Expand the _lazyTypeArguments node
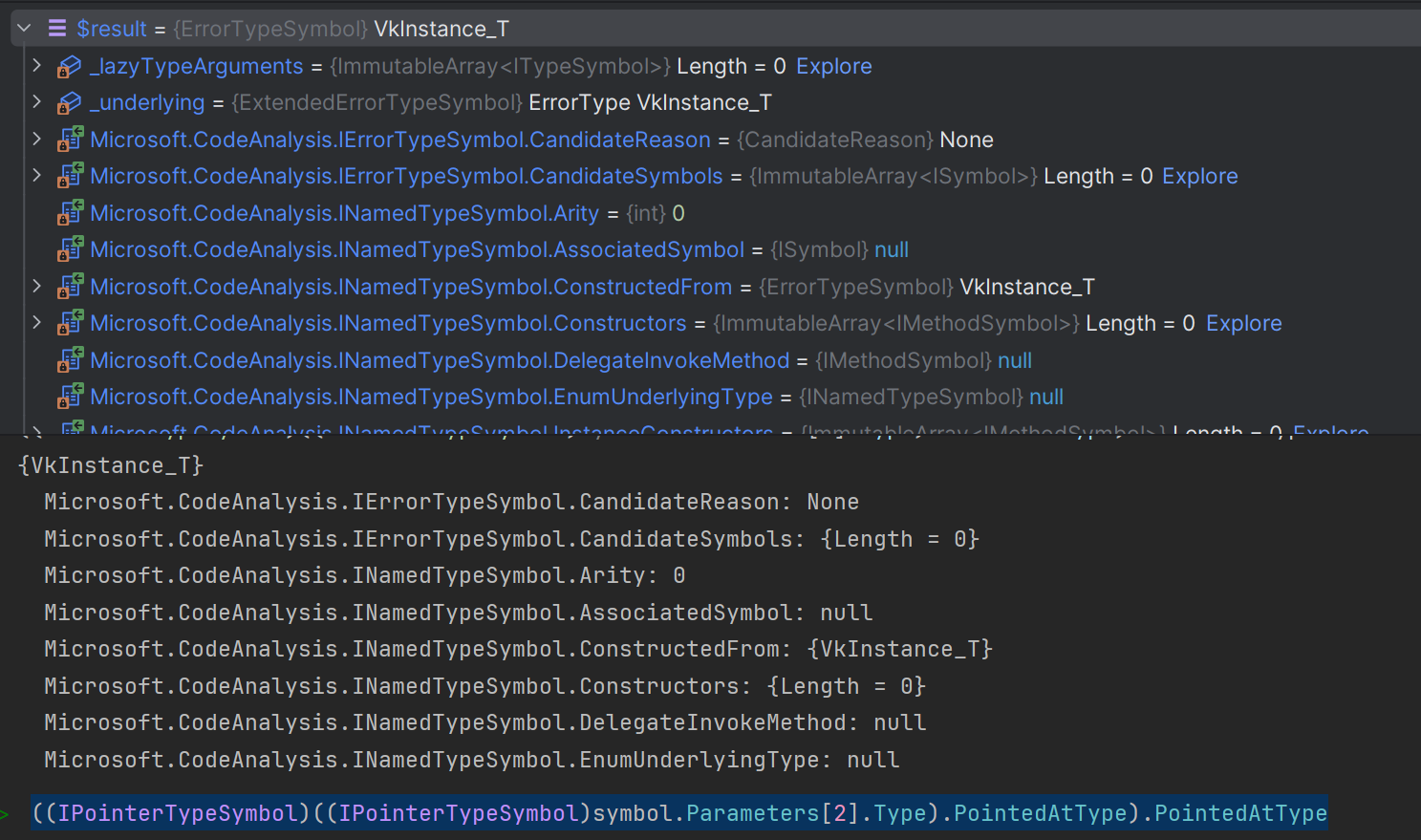 pos(36,66)
